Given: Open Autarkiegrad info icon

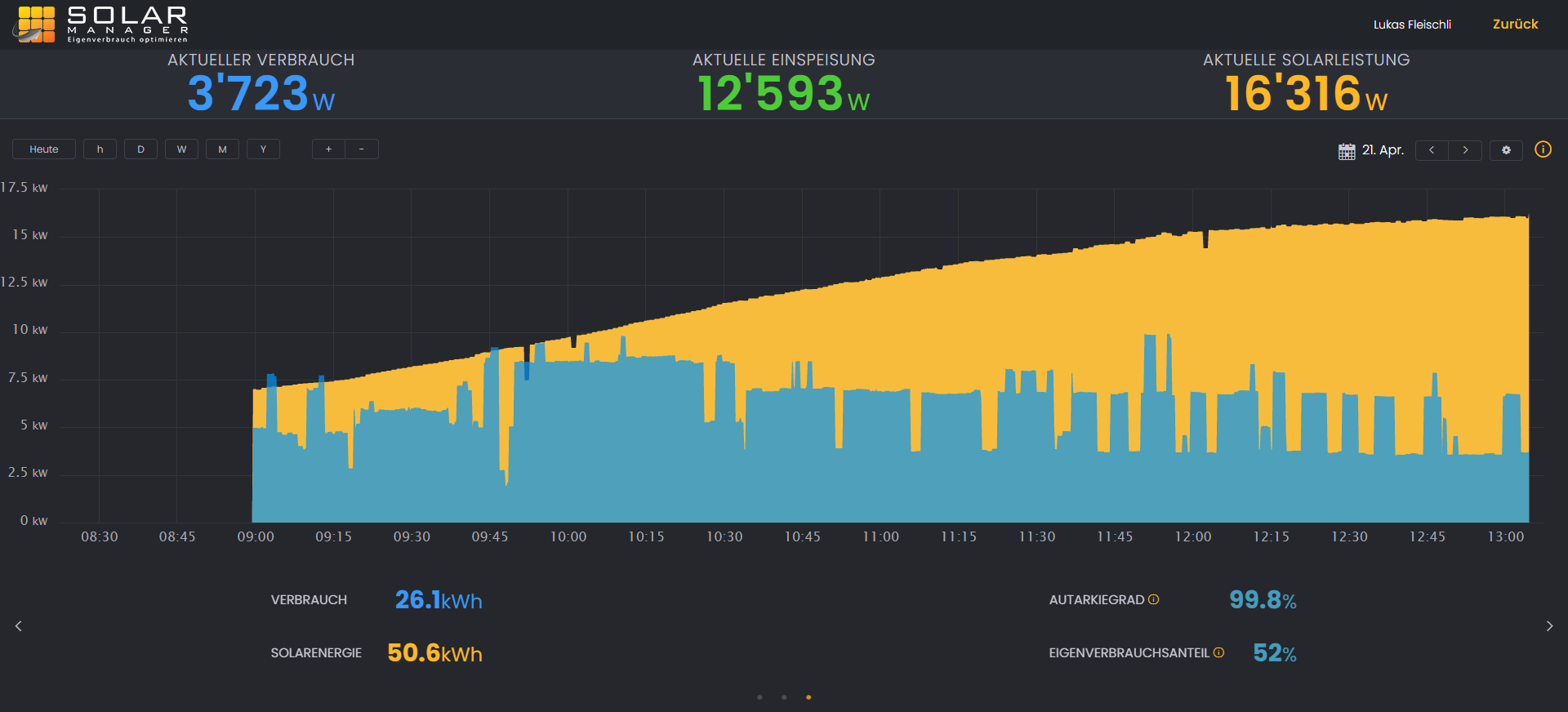Looking at the screenshot, I should [x=1153, y=599].
